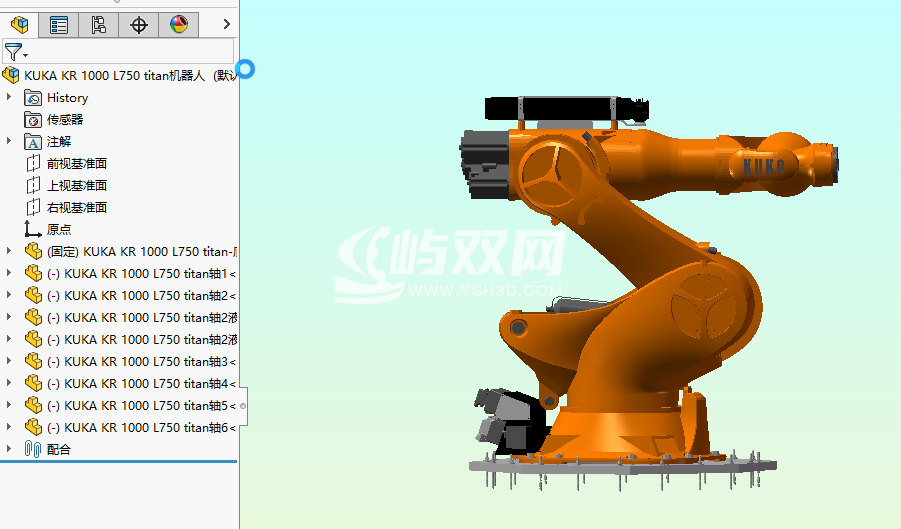The image size is (901, 529).
Task: Click the grey base plate of the robot
Action: 623,466
